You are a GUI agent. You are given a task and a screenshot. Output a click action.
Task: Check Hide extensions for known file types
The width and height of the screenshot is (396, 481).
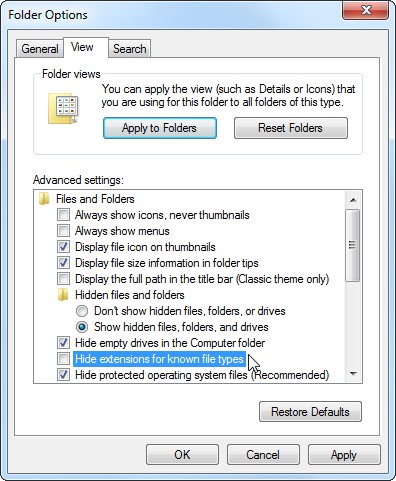(63, 359)
